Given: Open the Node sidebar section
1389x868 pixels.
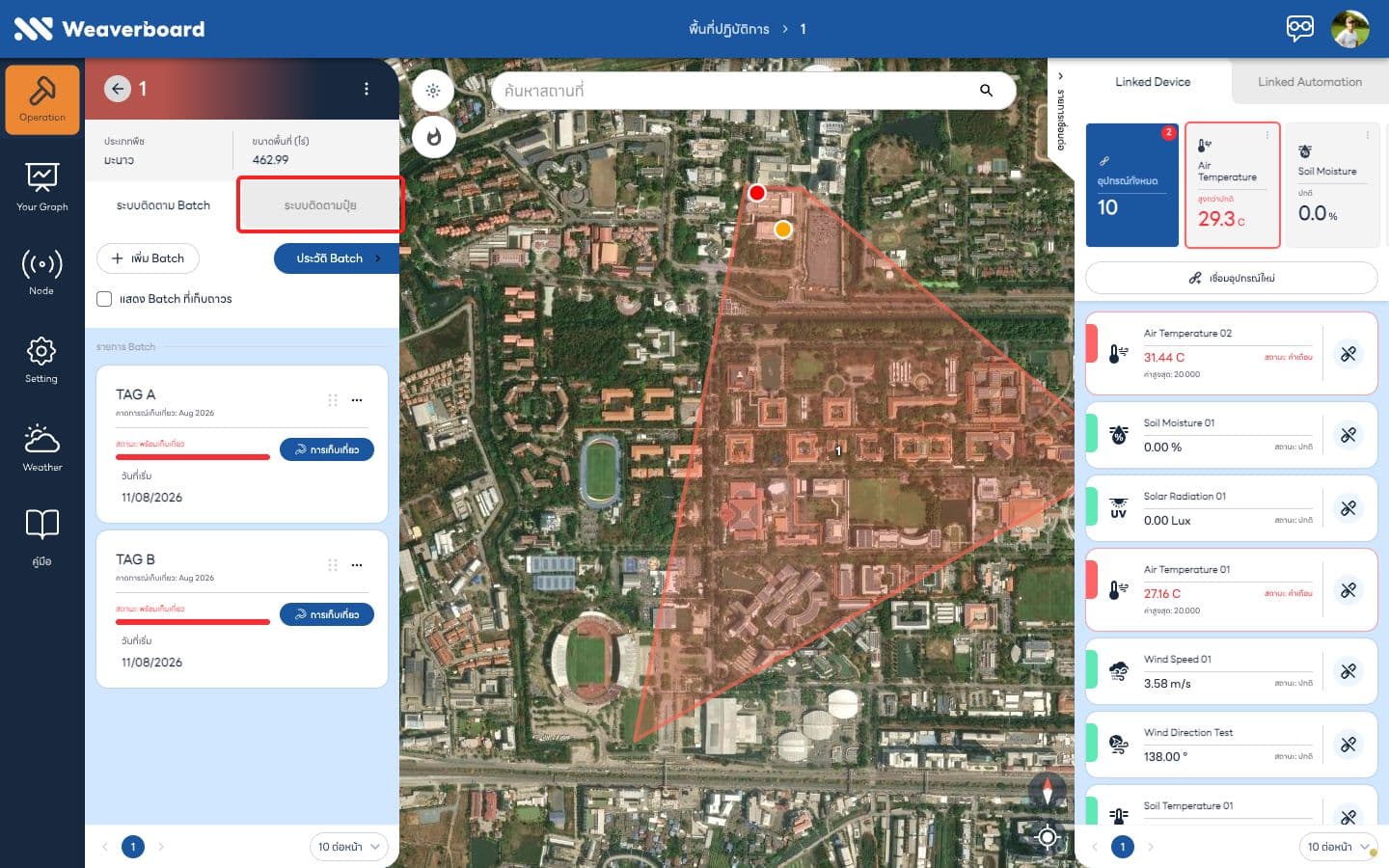Looking at the screenshot, I should pos(41,272).
